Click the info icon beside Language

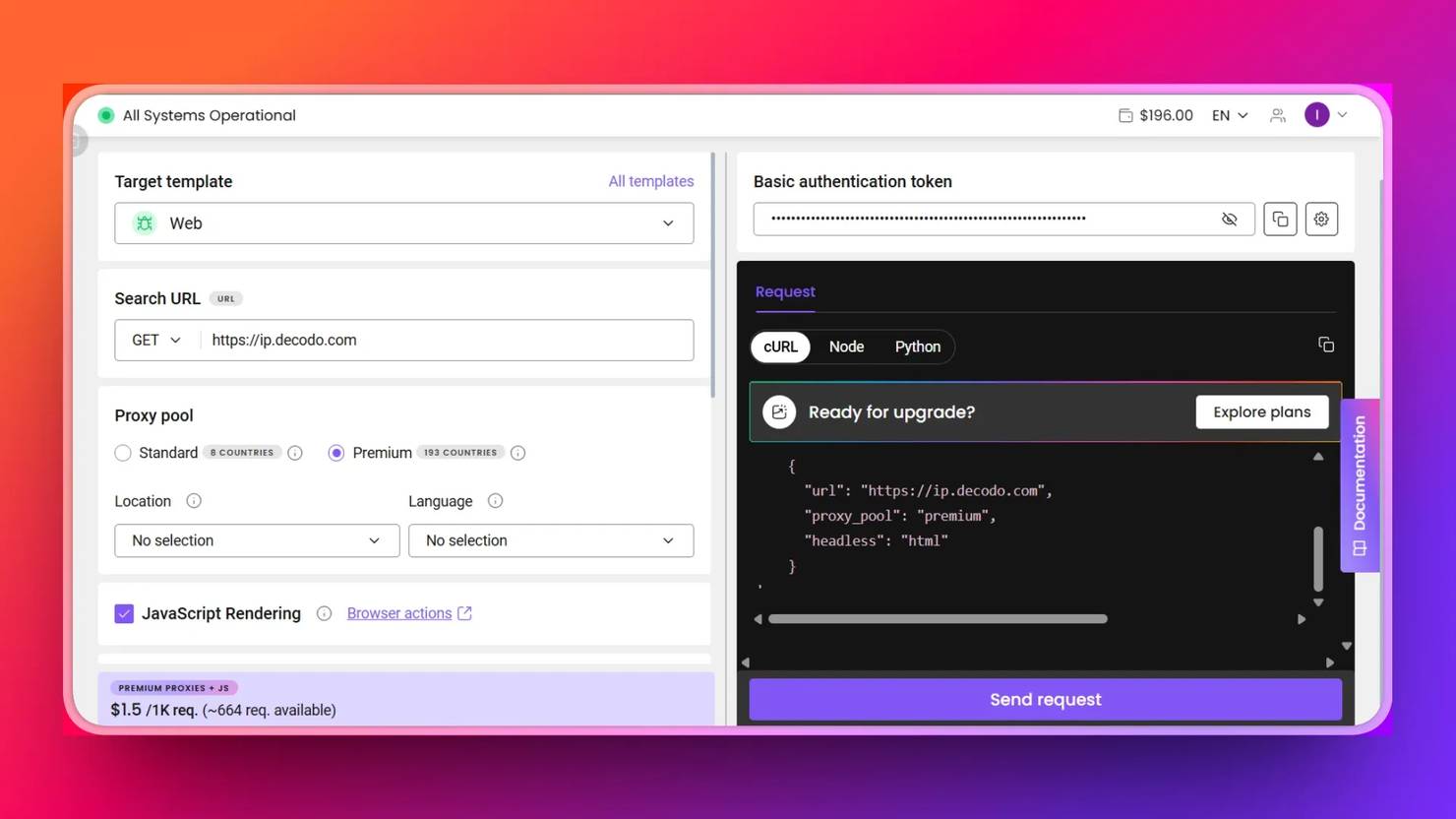pyautogui.click(x=495, y=501)
